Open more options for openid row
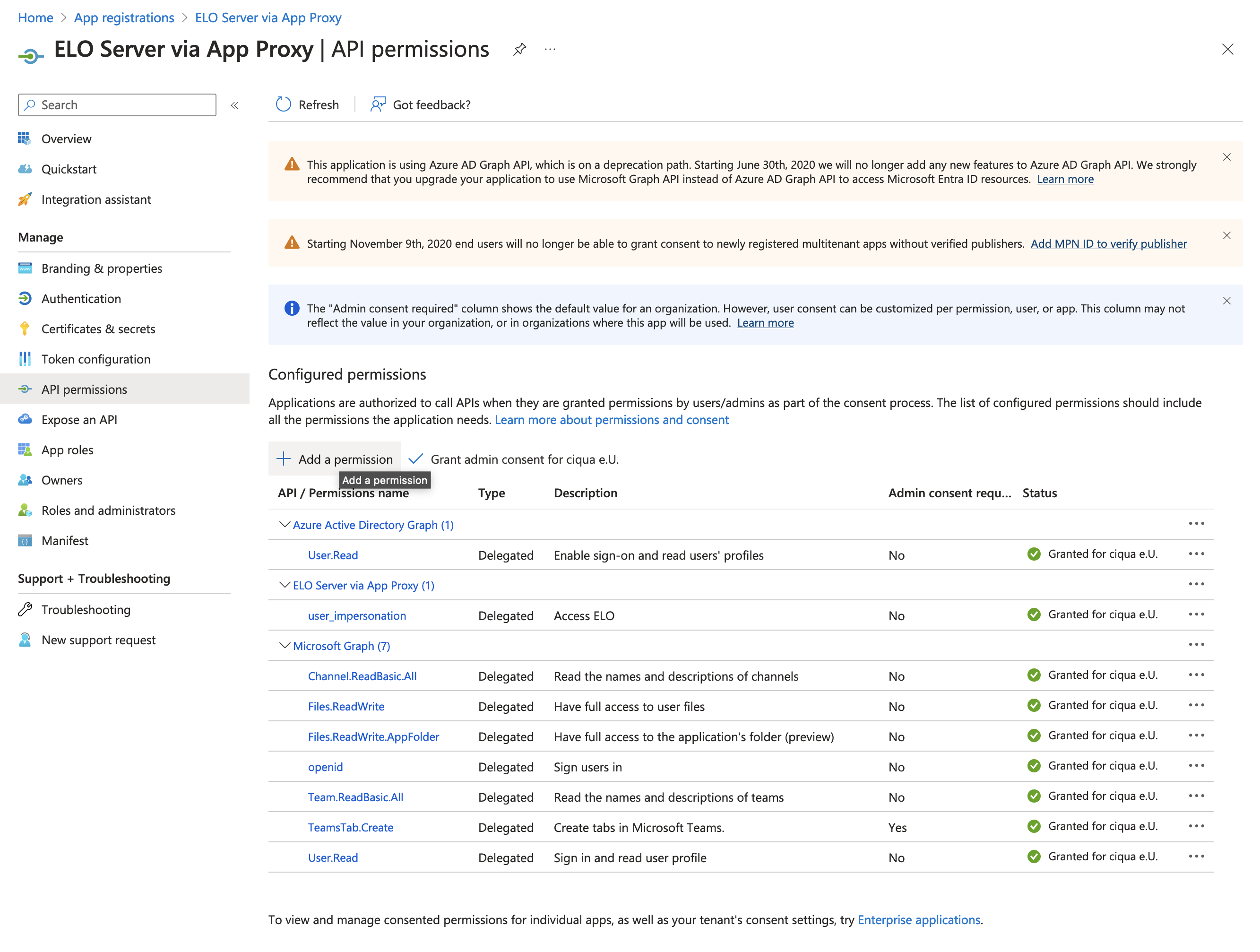 click(x=1196, y=765)
